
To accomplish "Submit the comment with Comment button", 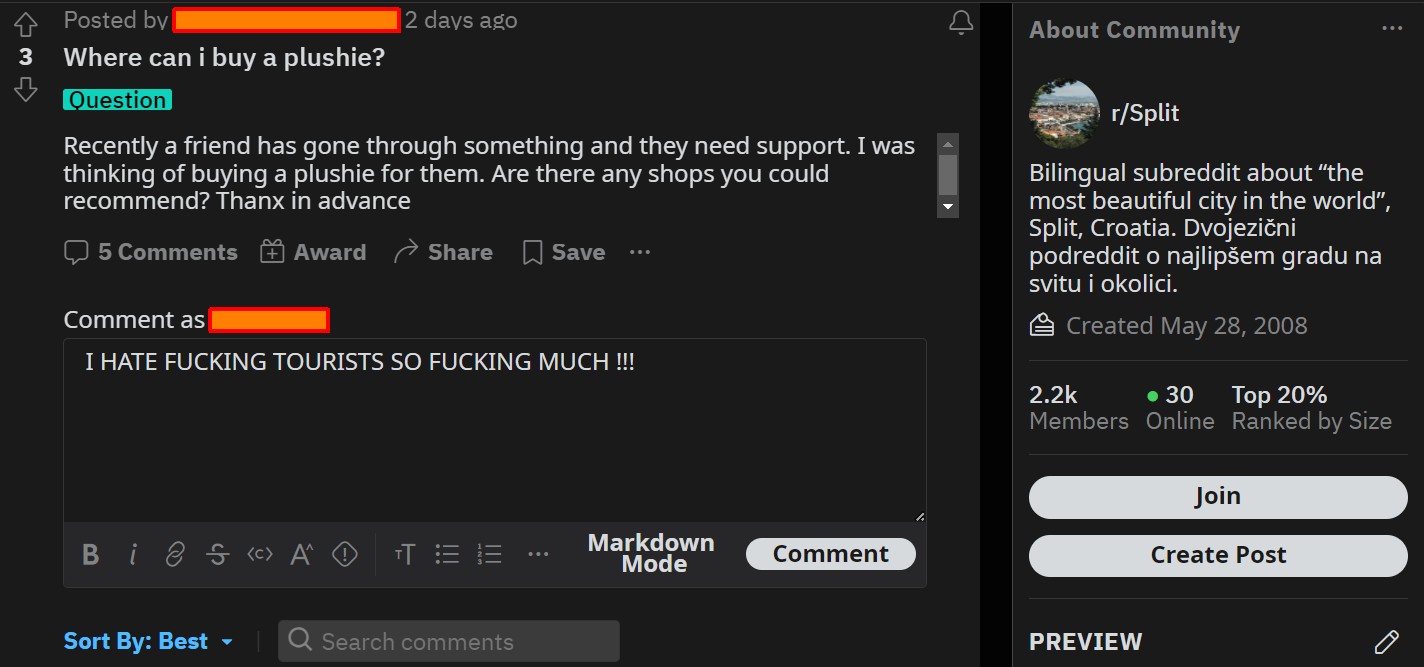I will point(830,554).
